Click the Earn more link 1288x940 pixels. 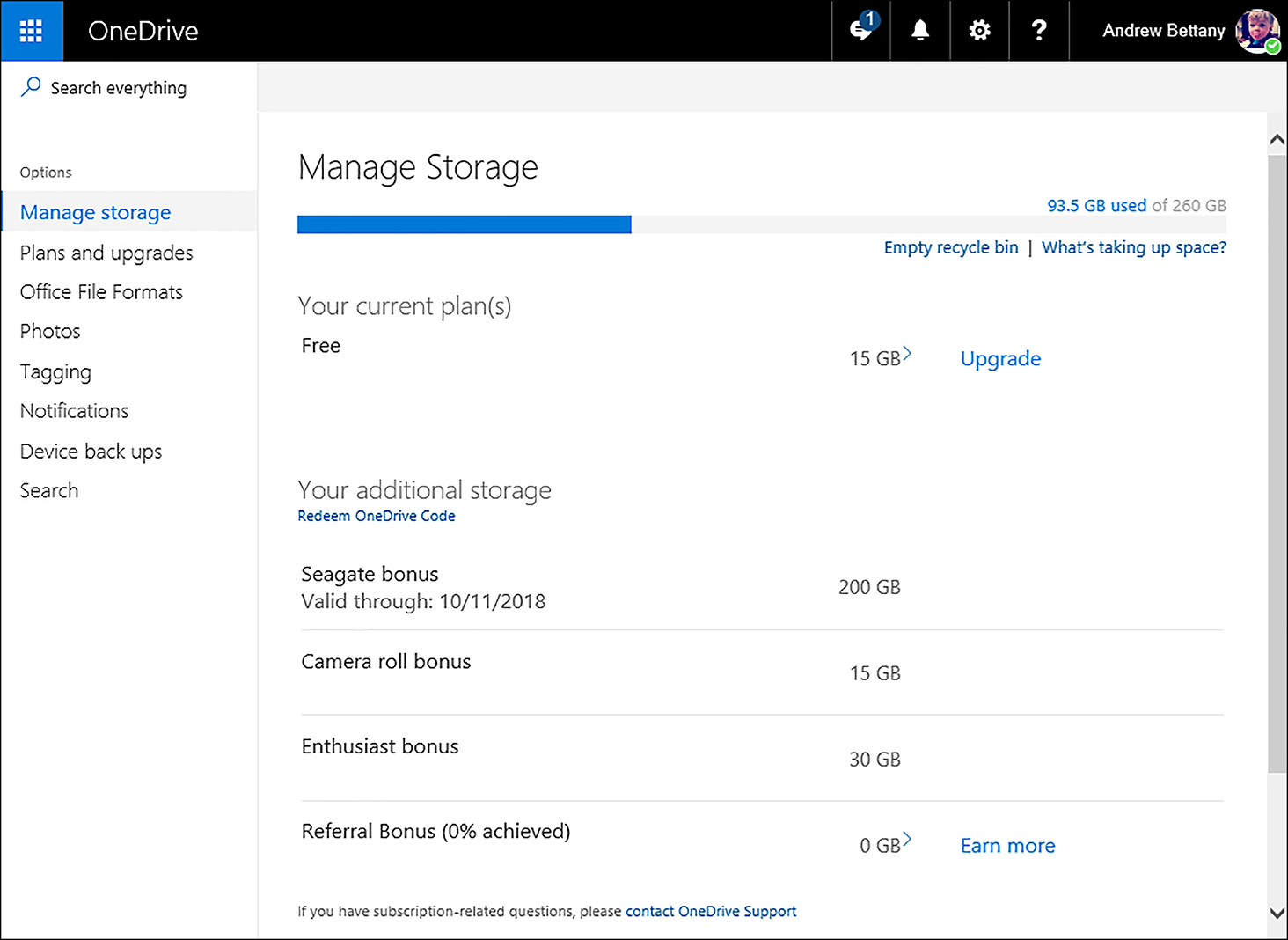pyautogui.click(x=1007, y=846)
